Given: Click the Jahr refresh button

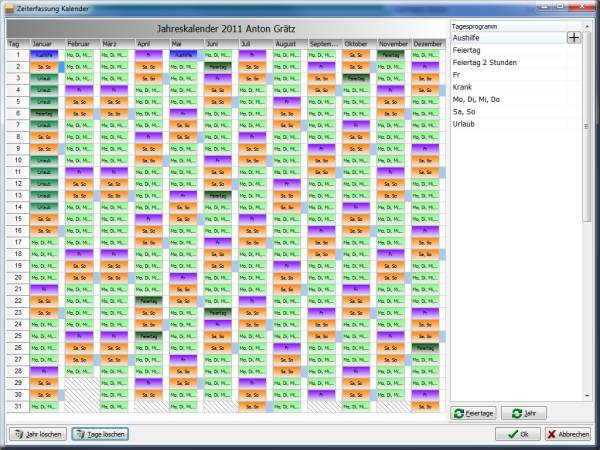Looking at the screenshot, I should (524, 413).
